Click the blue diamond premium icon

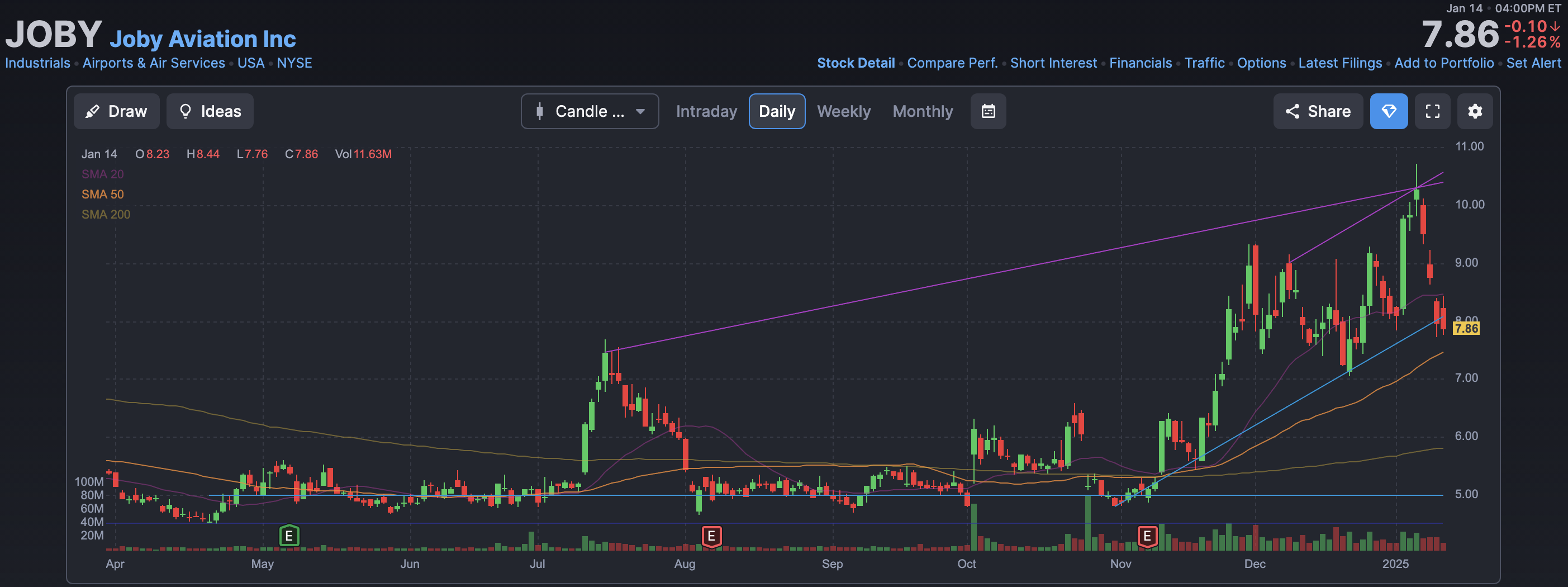click(1389, 111)
